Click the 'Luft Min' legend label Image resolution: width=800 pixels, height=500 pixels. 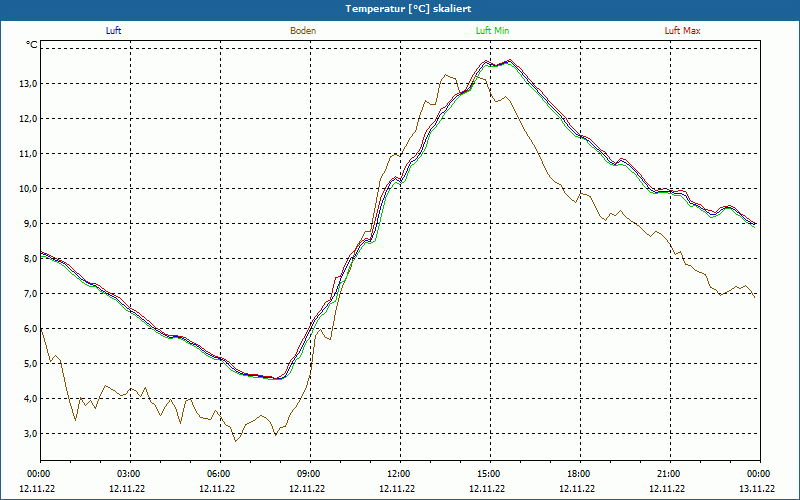[492, 31]
